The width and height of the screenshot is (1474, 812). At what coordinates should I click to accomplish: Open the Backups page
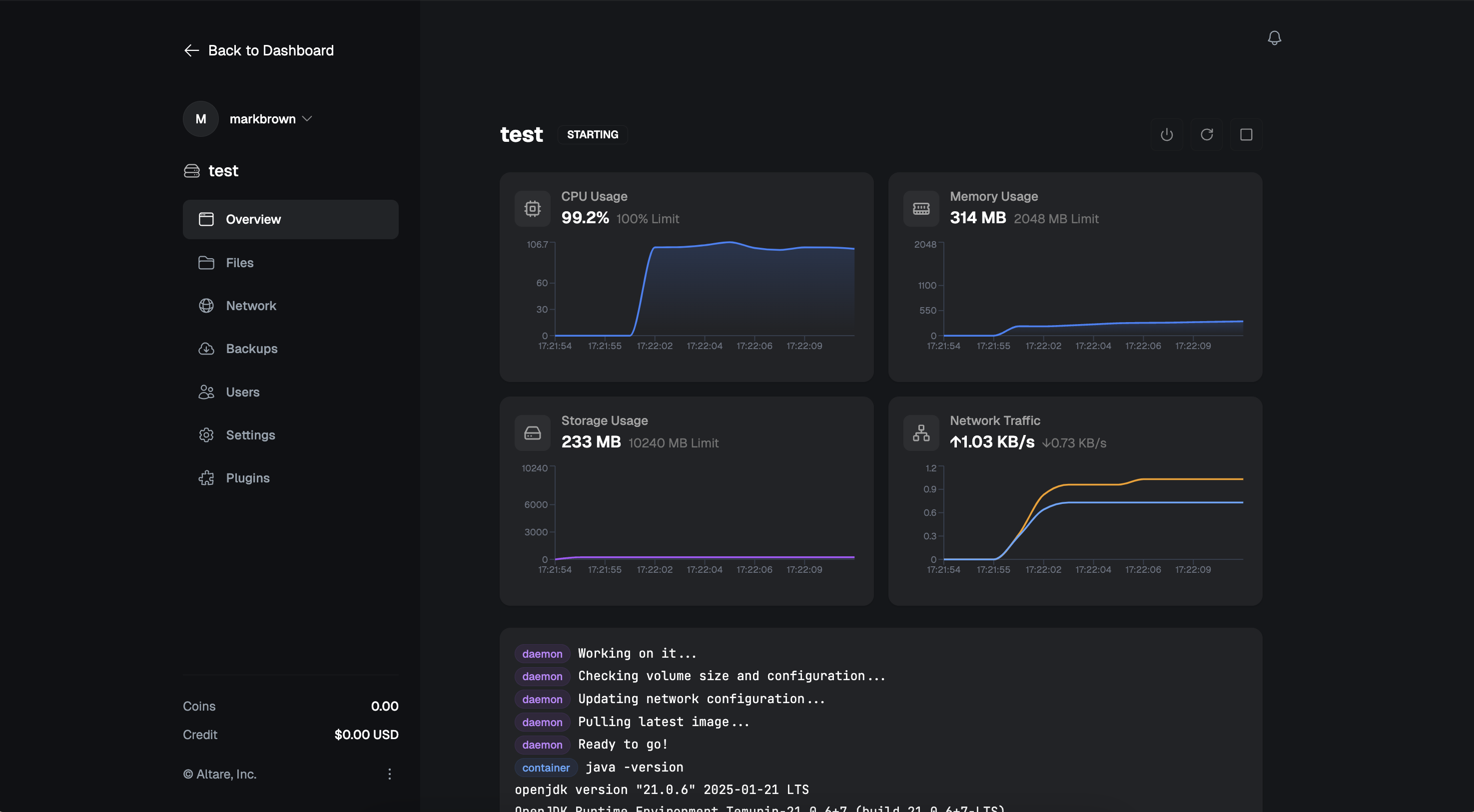click(x=252, y=349)
